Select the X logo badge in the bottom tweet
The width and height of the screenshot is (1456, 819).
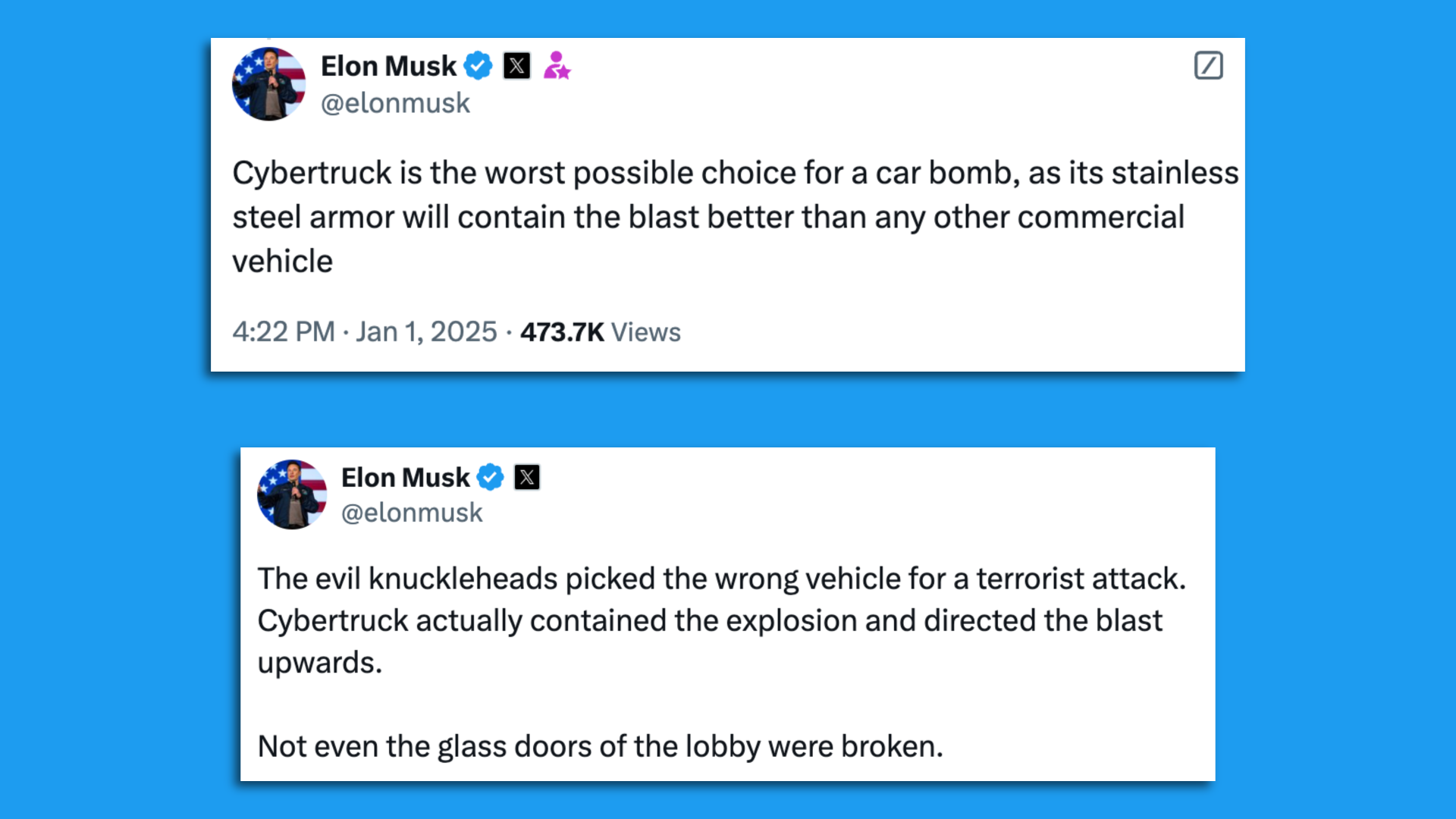coord(529,477)
